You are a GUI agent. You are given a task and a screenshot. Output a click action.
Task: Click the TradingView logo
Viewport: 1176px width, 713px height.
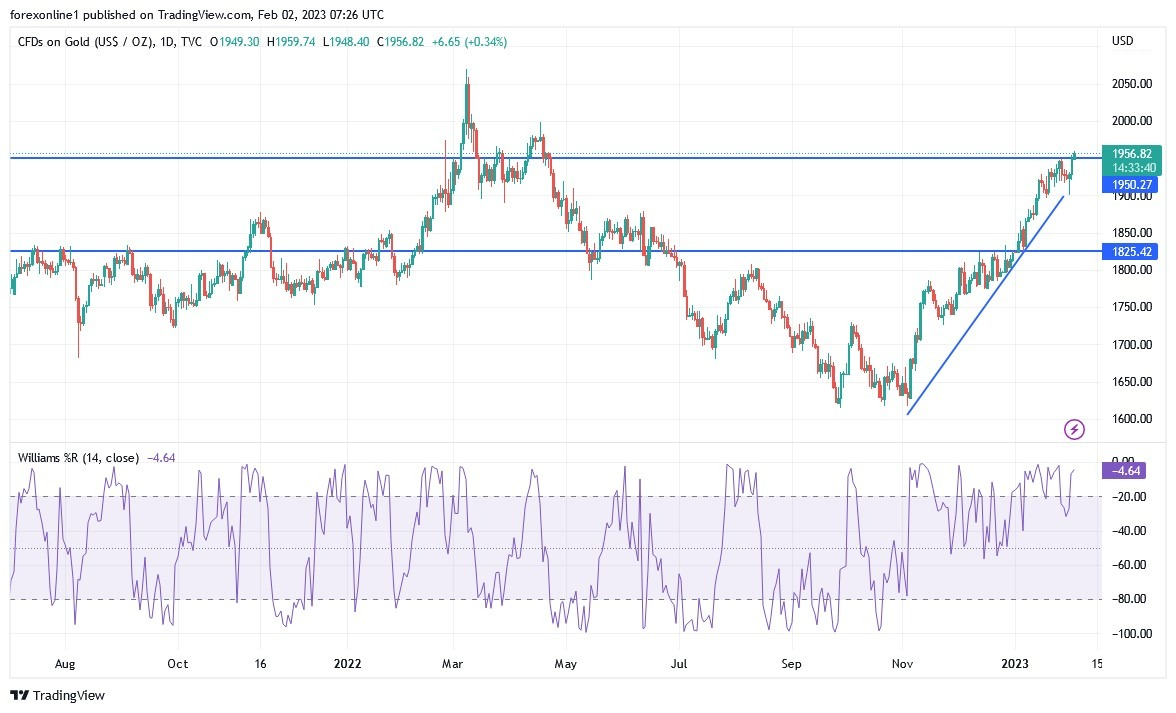[x=47, y=695]
